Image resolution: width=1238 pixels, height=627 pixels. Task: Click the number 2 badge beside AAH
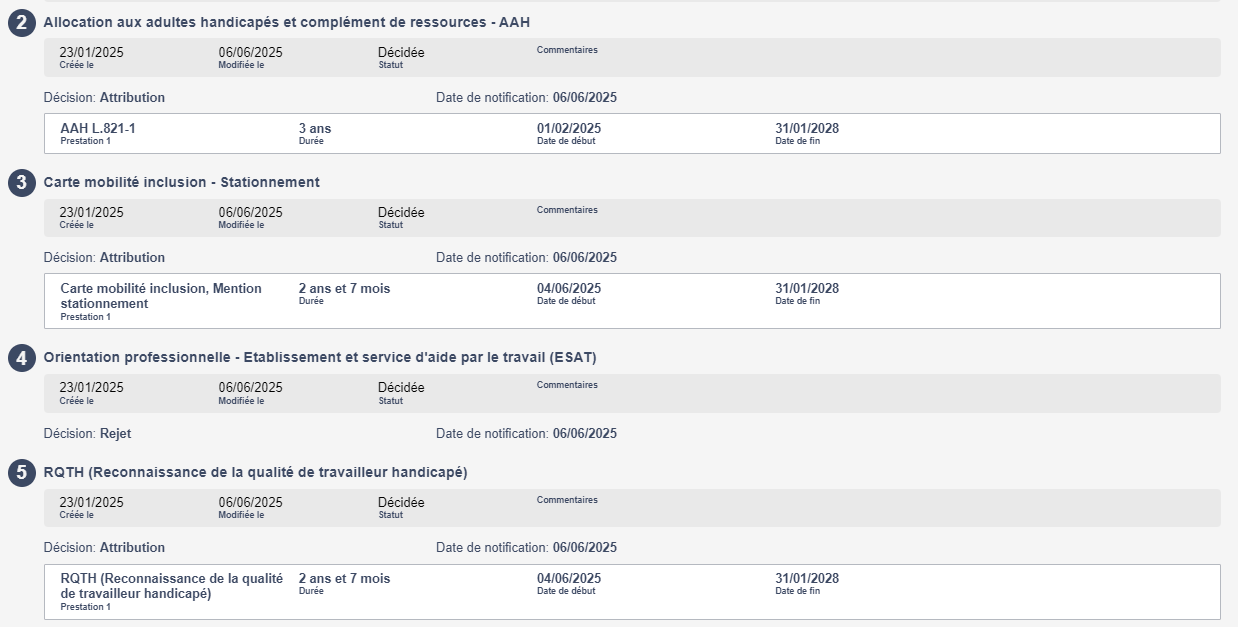(22, 23)
